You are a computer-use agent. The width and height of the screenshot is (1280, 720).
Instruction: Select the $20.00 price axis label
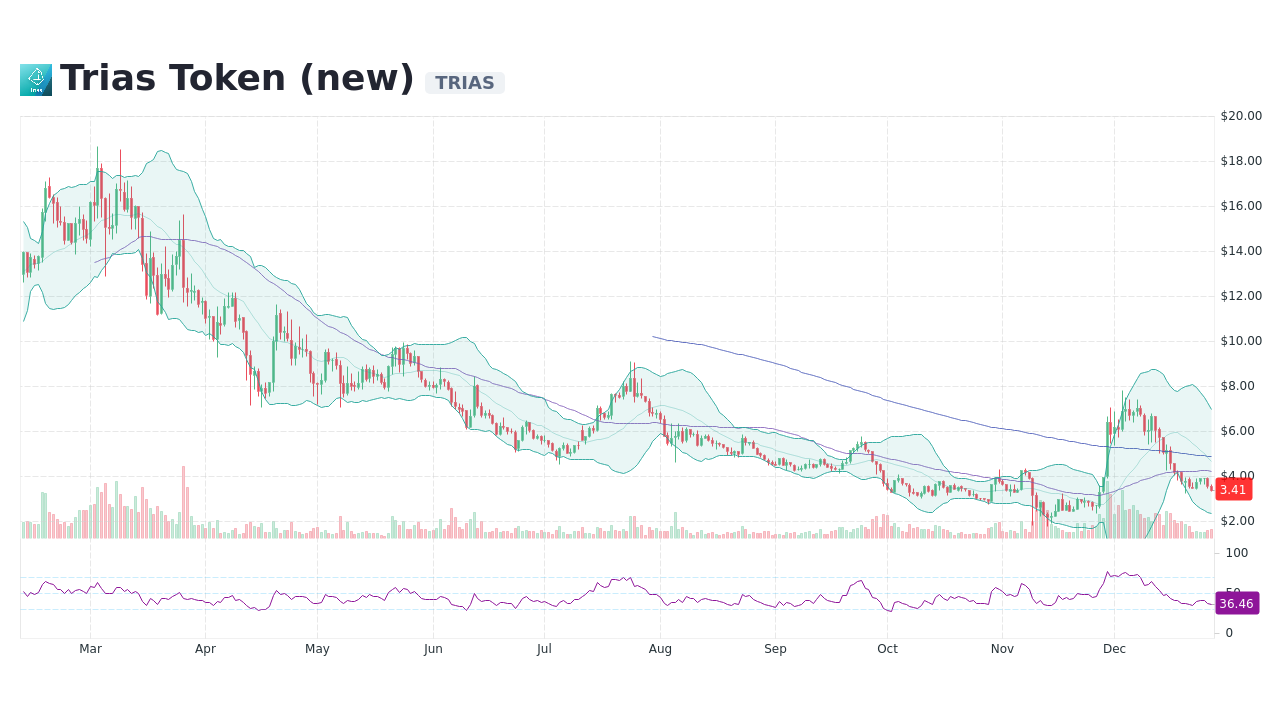click(x=1239, y=115)
